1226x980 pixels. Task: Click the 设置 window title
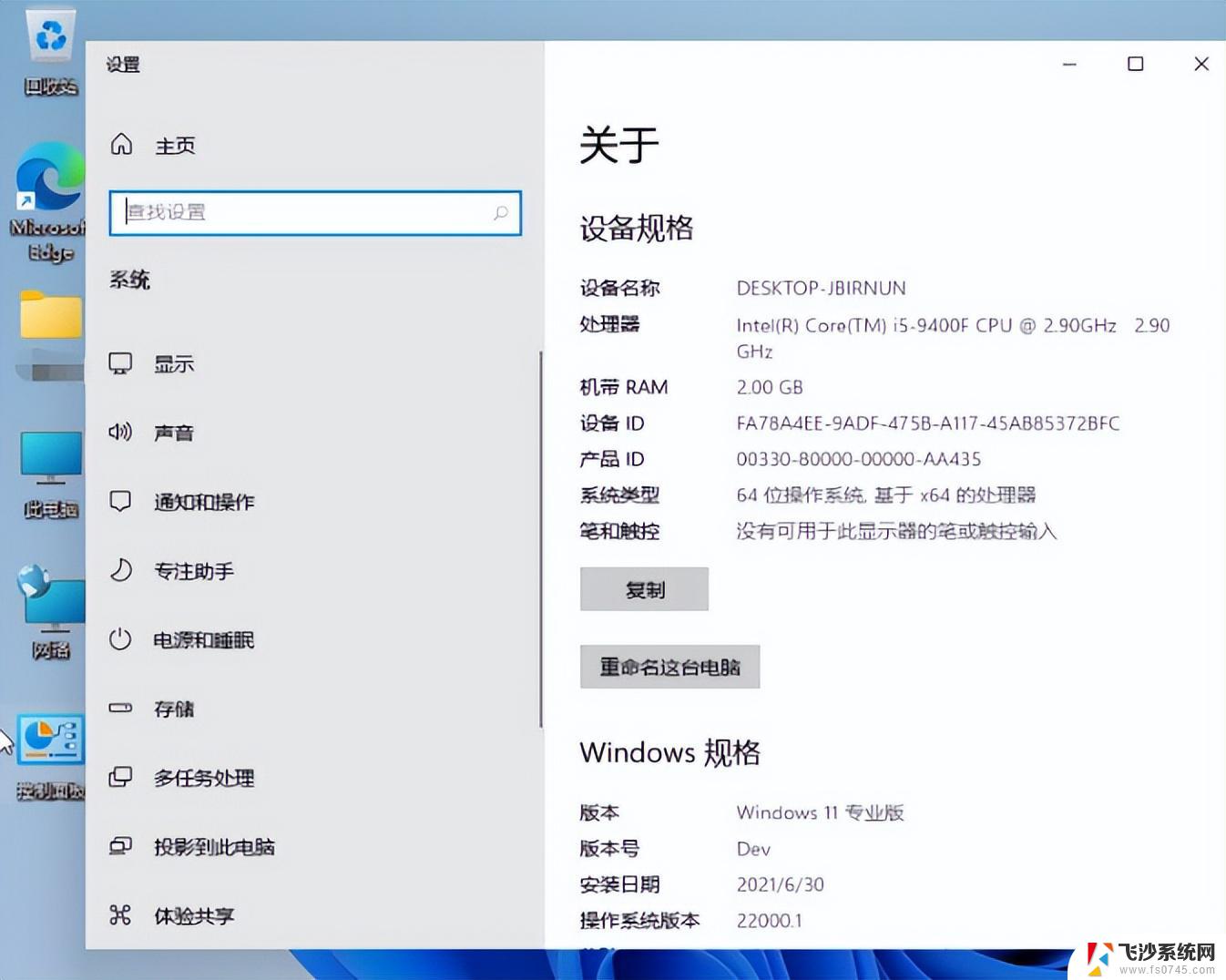click(123, 65)
